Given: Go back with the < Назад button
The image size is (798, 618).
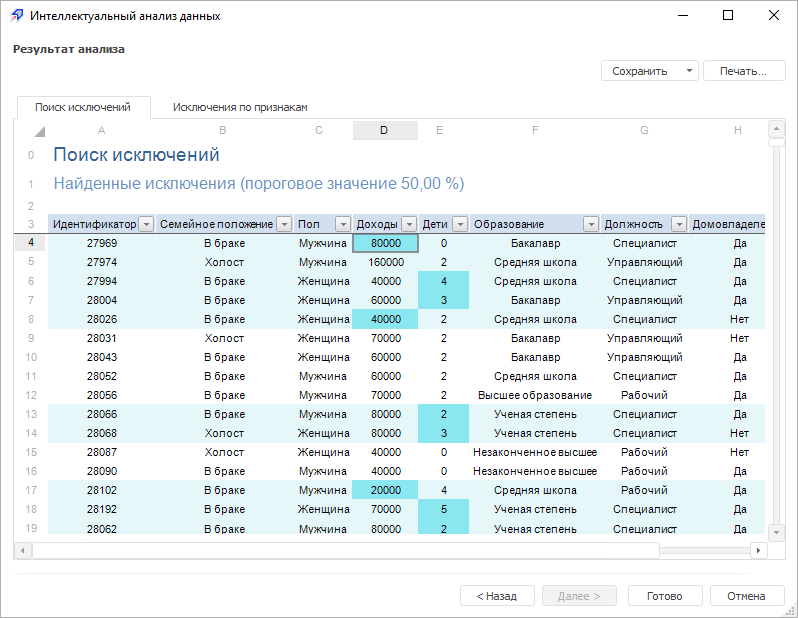Looking at the screenshot, I should tap(497, 596).
